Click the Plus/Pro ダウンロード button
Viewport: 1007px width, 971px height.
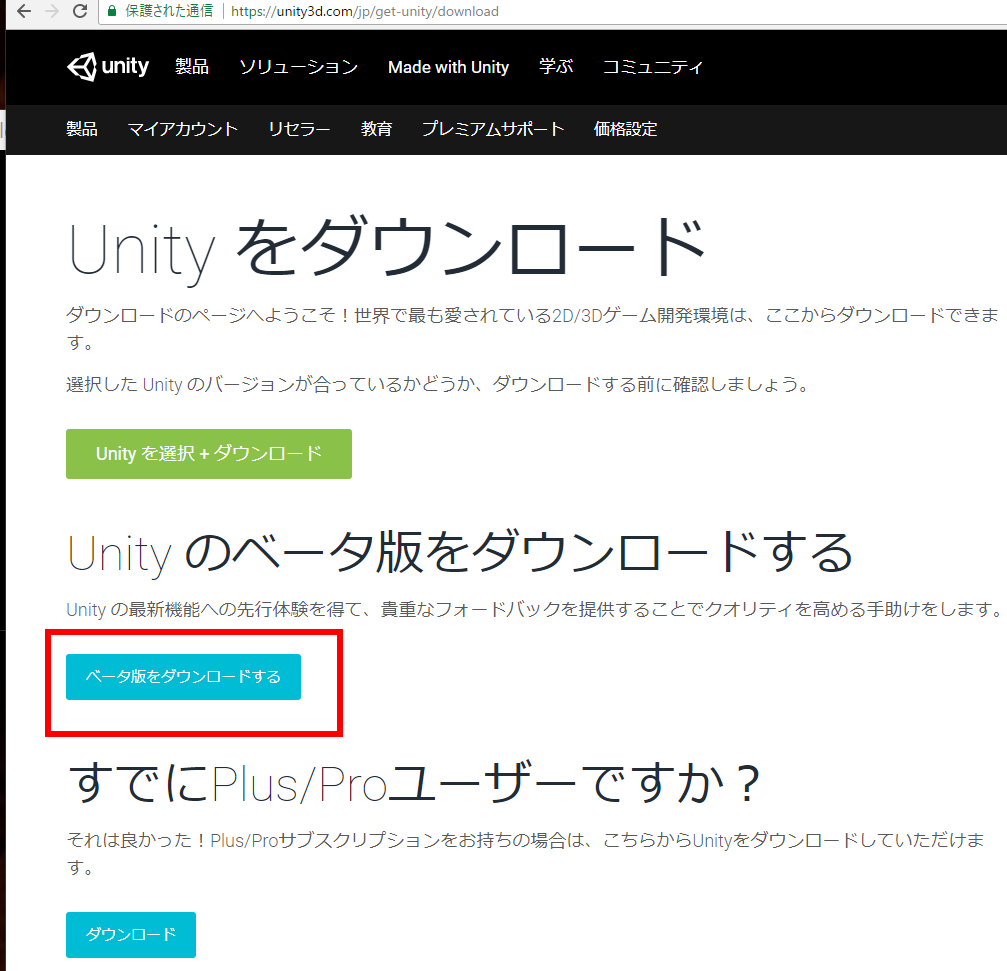point(131,934)
